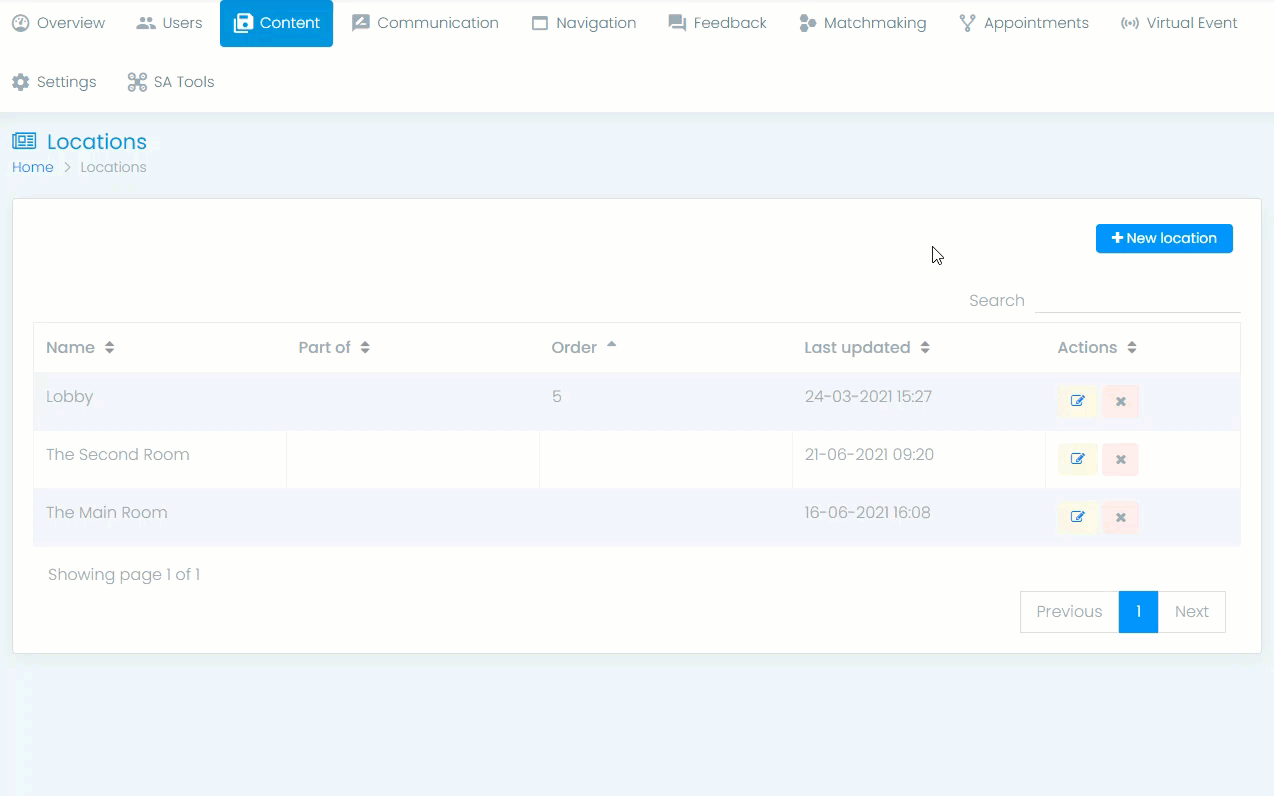Delete The Second Room location
Viewport: 1274px width, 796px height.
[1121, 459]
